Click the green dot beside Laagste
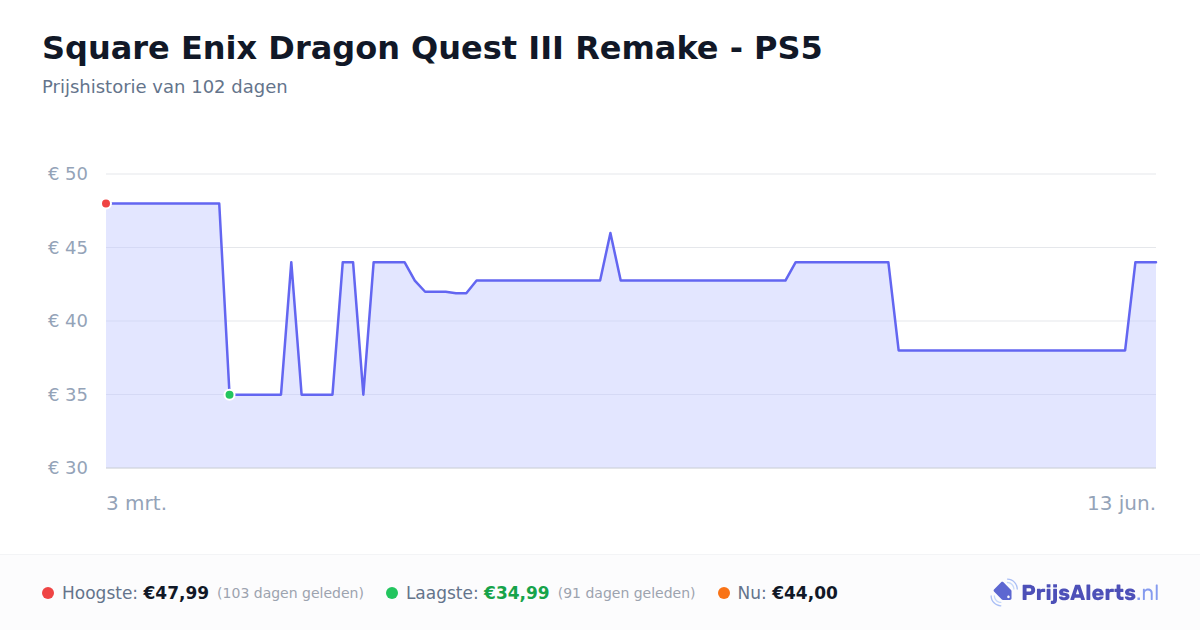The image size is (1200, 630). pos(392,594)
